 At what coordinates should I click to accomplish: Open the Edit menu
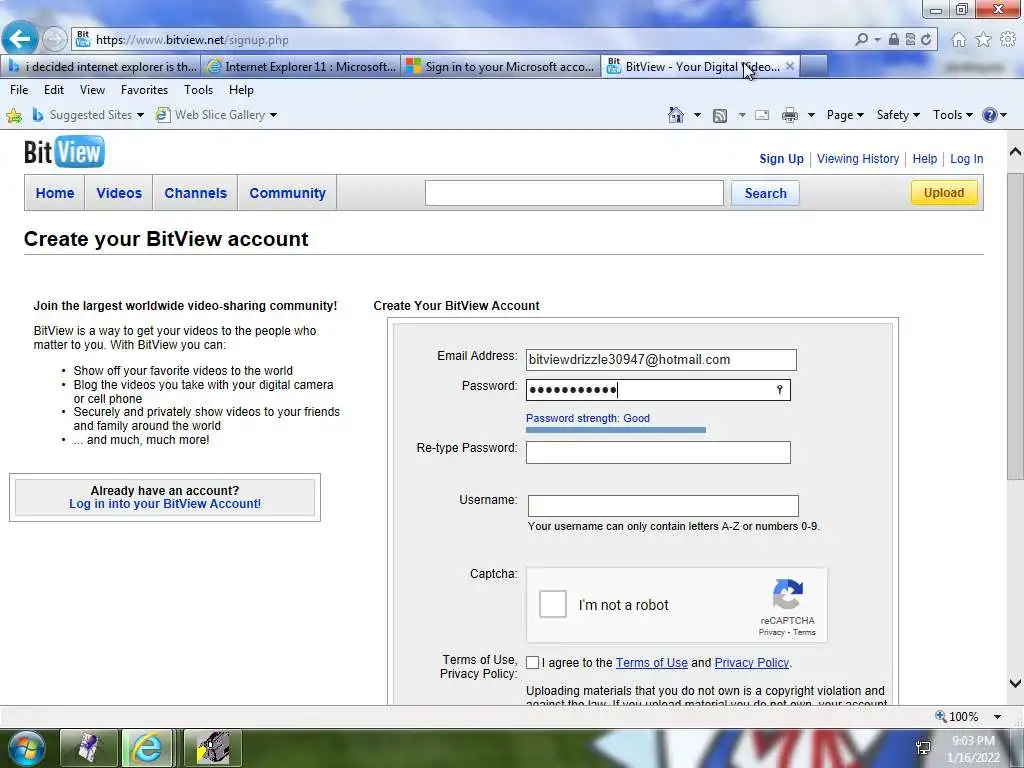point(54,90)
